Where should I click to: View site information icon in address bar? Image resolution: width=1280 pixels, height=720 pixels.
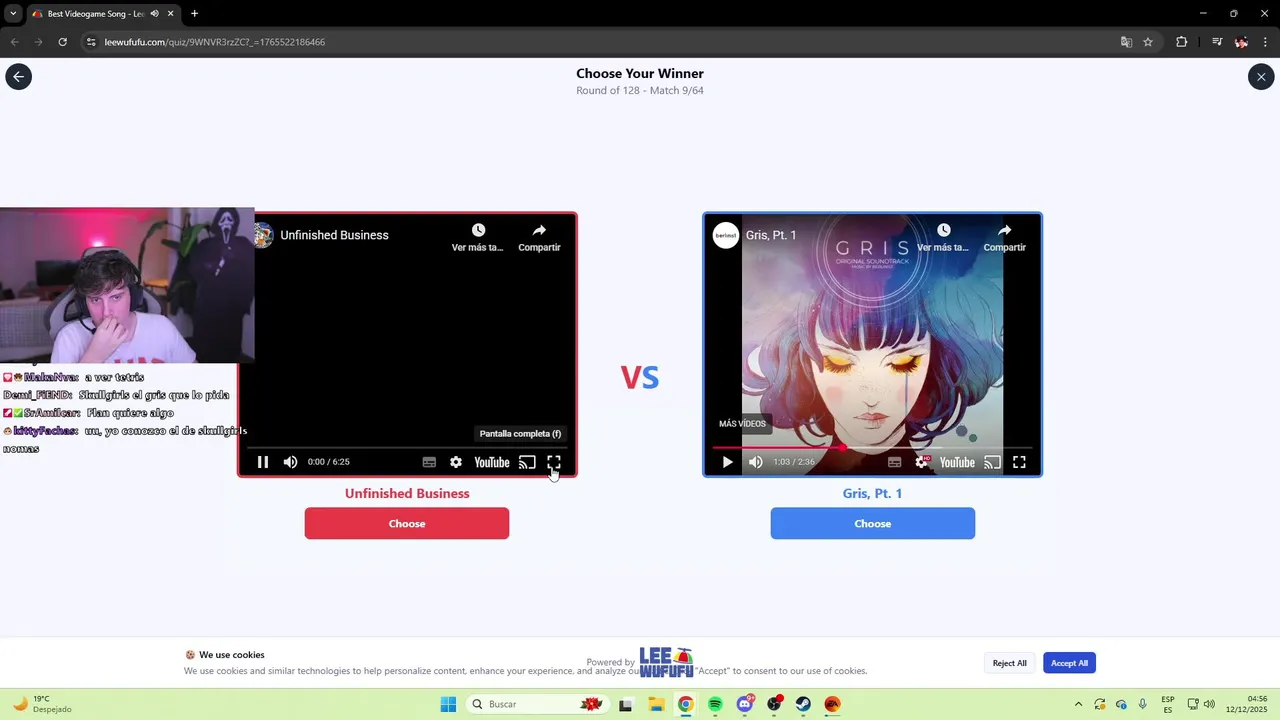click(91, 42)
